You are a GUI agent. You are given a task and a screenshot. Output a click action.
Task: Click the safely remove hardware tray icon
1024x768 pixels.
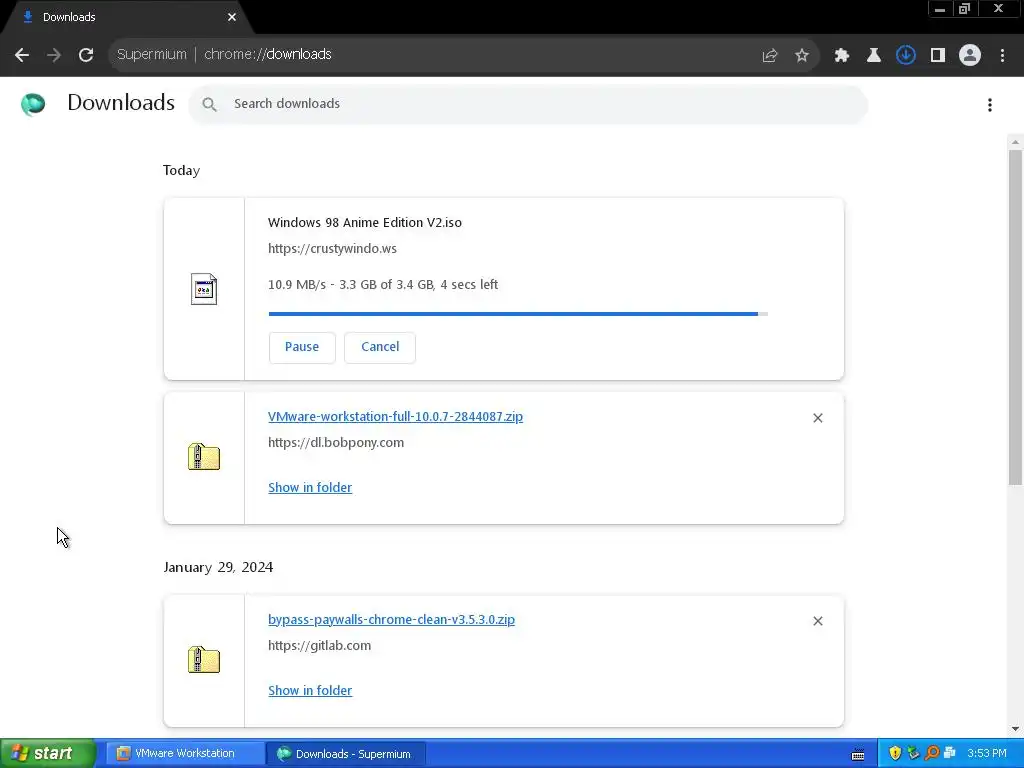[914, 754]
